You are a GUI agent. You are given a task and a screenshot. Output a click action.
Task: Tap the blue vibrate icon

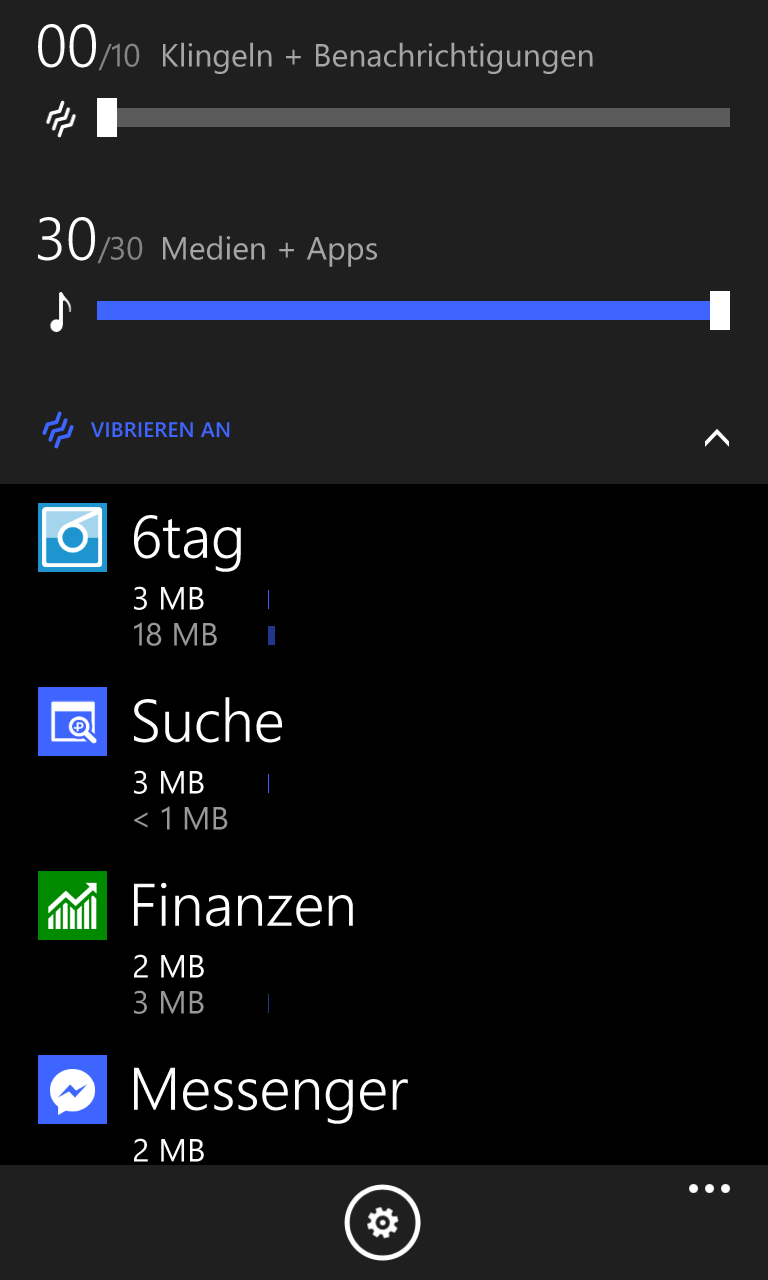pos(59,430)
